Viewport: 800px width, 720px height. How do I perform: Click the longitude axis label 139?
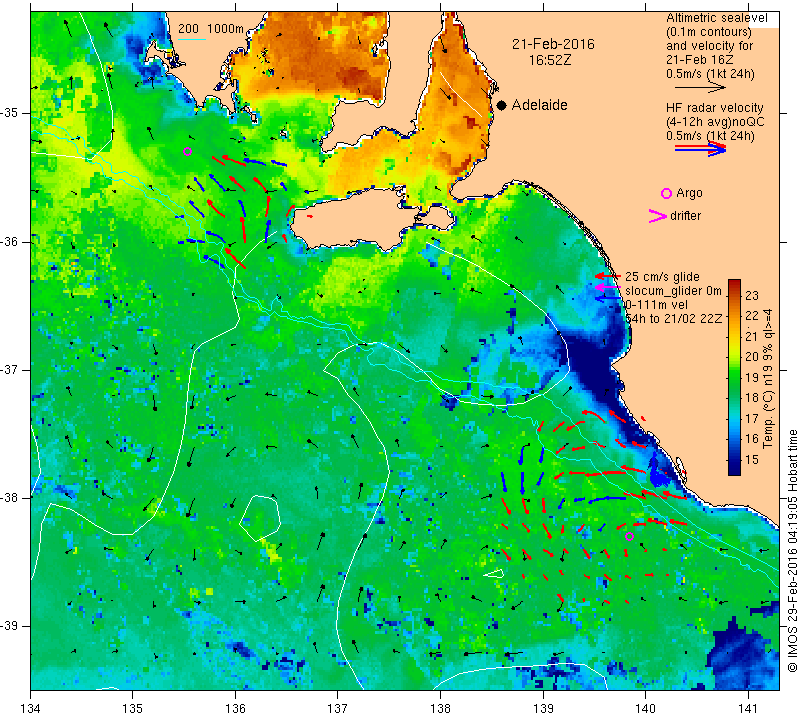point(543,709)
